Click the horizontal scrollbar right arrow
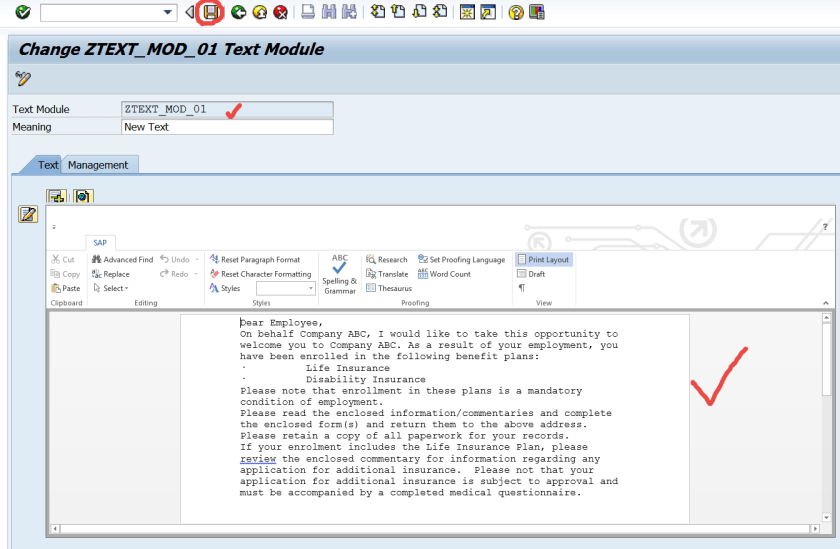Viewport: 840px width, 549px height. (815, 529)
